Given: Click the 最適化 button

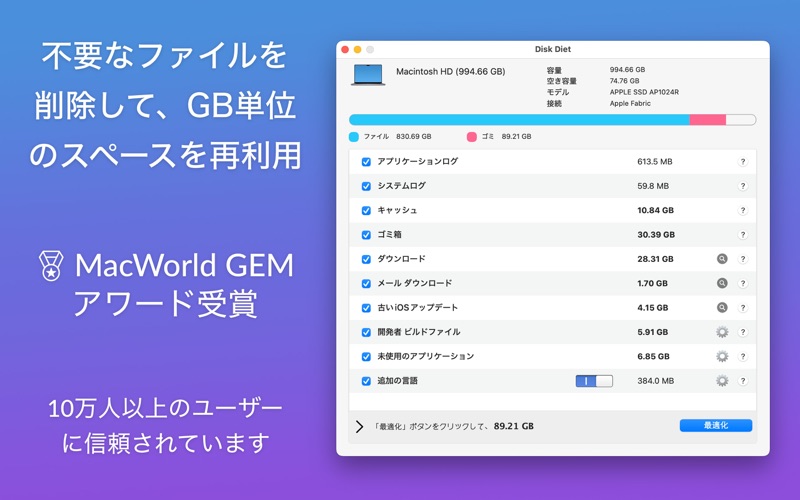Looking at the screenshot, I should [x=716, y=426].
